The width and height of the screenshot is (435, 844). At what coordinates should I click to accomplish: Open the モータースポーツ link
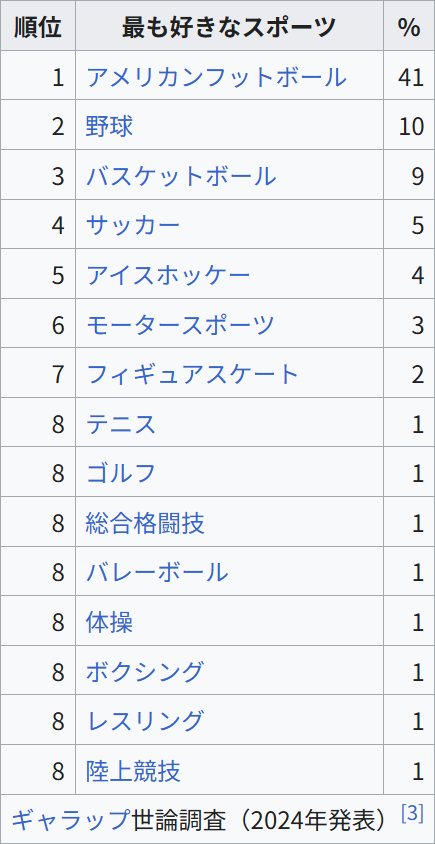click(x=180, y=325)
